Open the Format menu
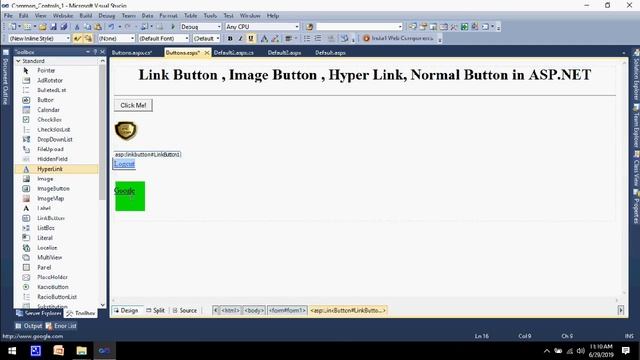This screenshot has height=360, width=640. click(168, 16)
